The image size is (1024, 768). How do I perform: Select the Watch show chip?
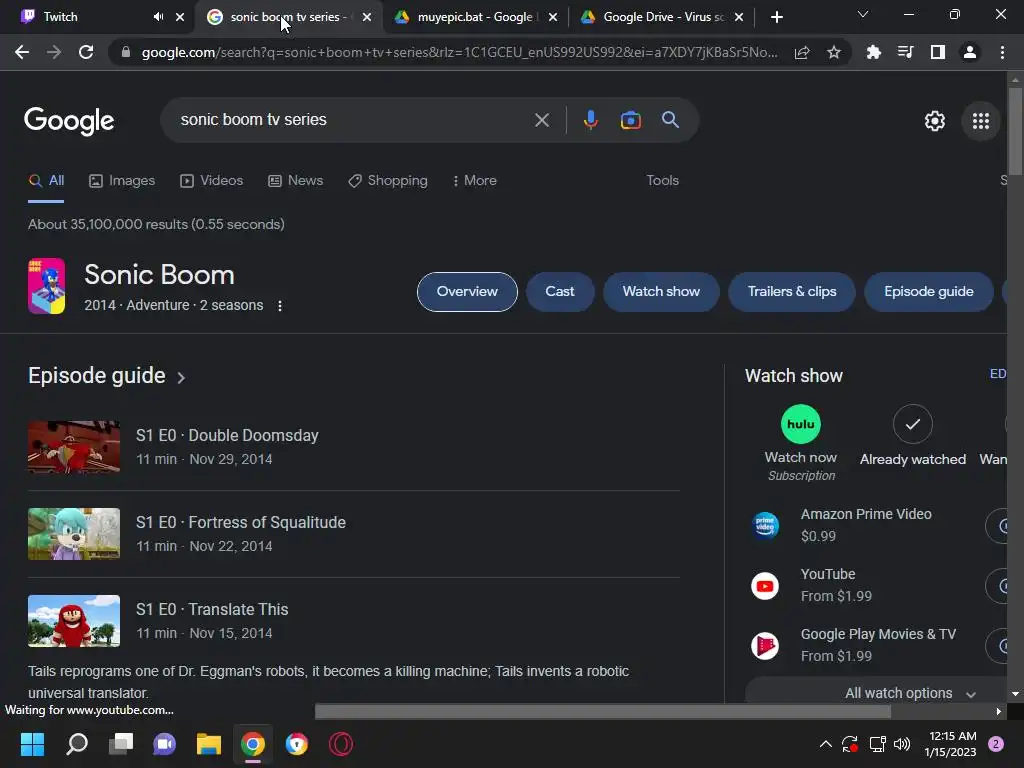coord(661,292)
